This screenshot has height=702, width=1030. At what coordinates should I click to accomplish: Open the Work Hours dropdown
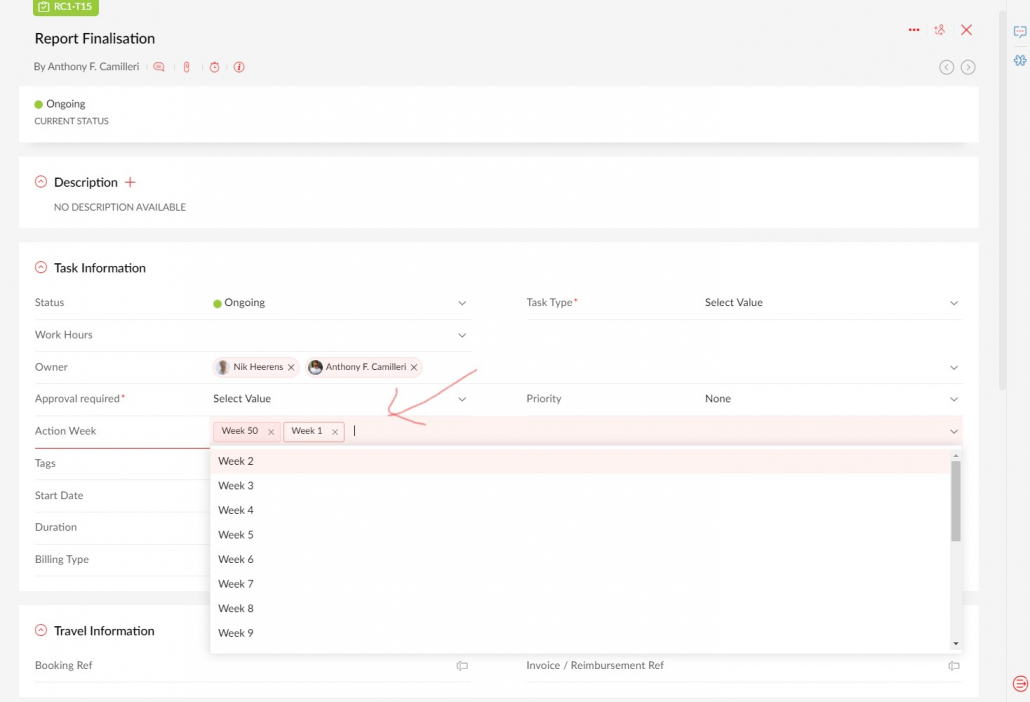tap(341, 335)
